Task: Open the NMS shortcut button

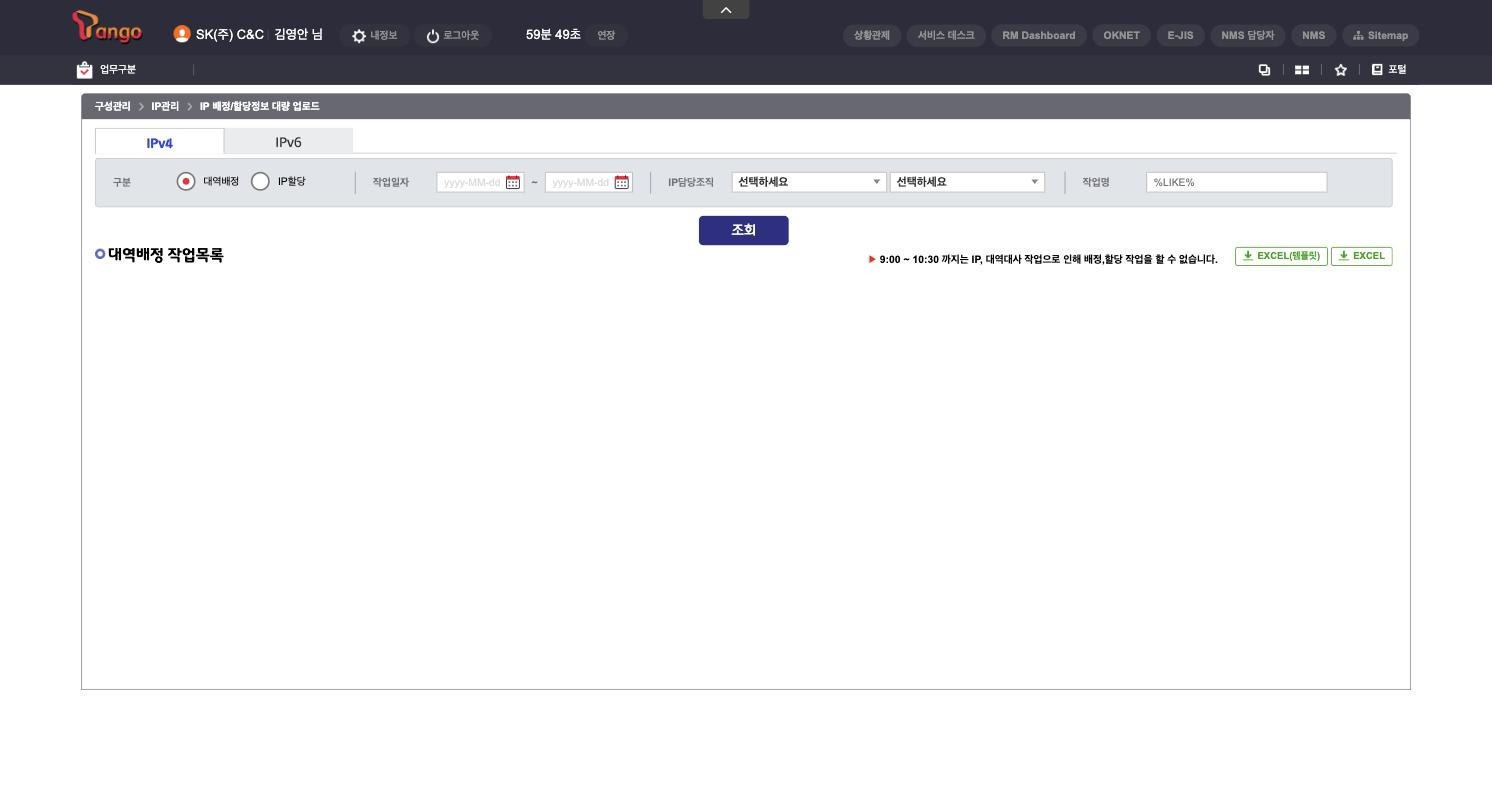Action: (1314, 36)
